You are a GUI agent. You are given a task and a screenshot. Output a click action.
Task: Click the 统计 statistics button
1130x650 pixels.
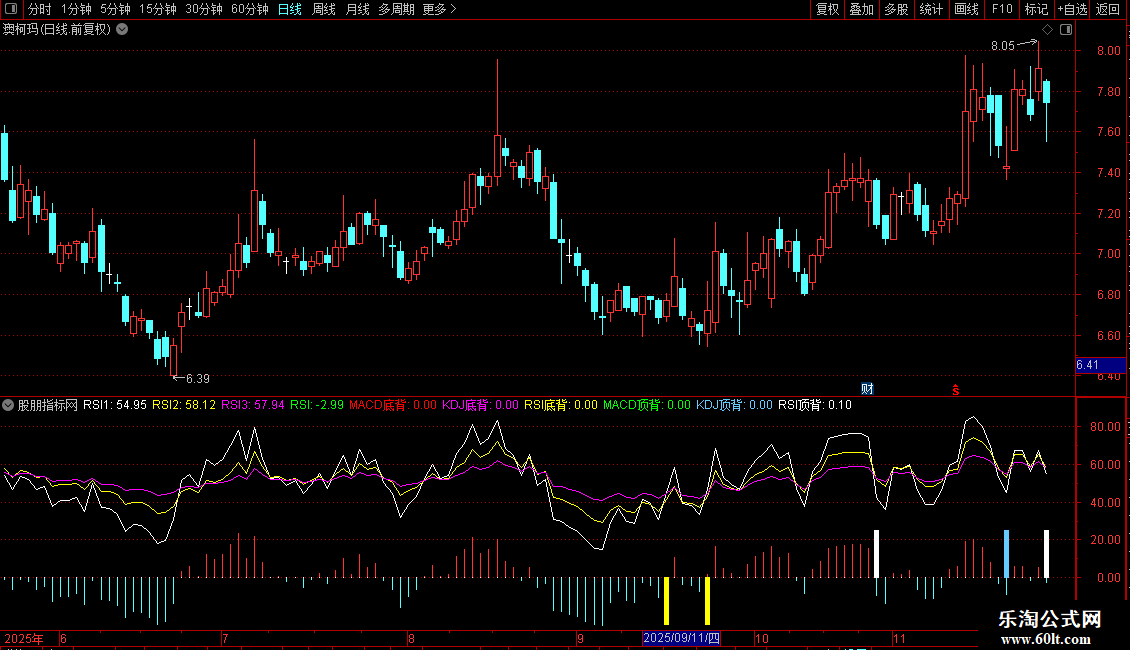tap(931, 9)
